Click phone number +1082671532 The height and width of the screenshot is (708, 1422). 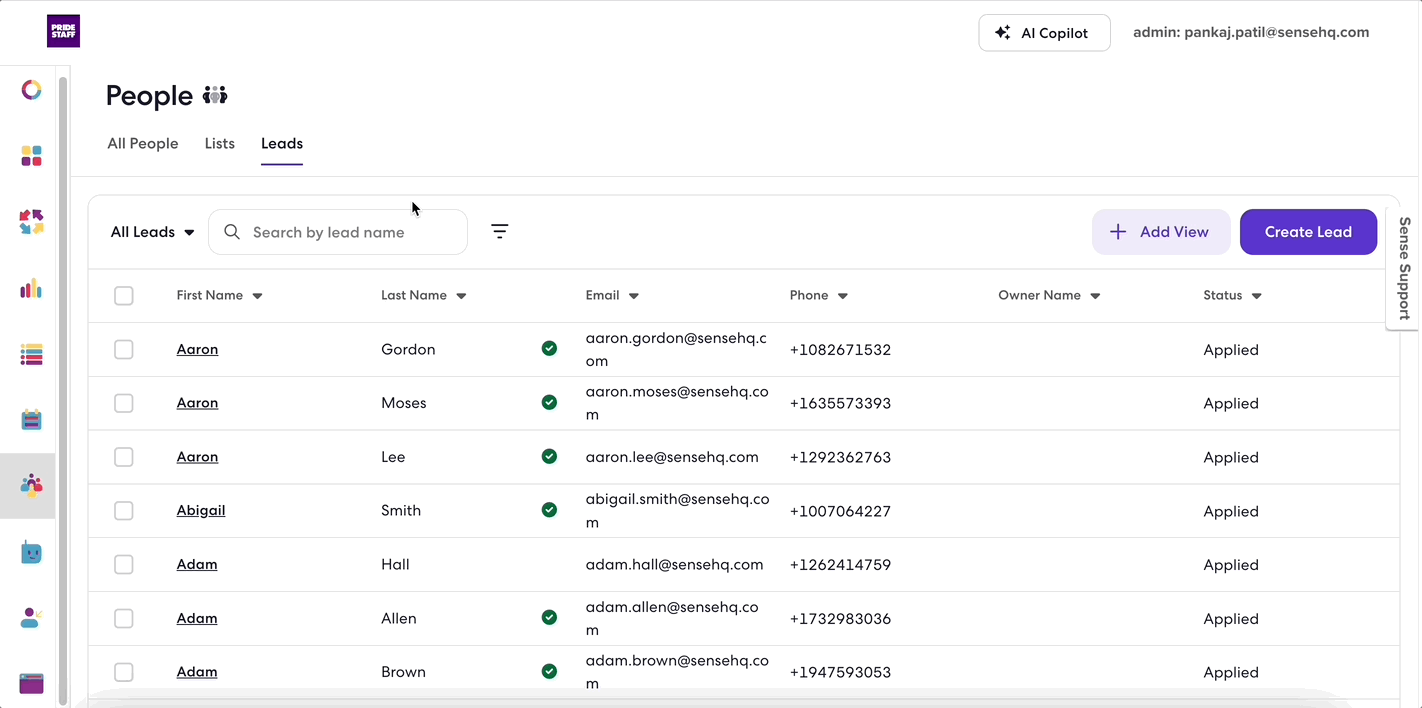pos(840,350)
